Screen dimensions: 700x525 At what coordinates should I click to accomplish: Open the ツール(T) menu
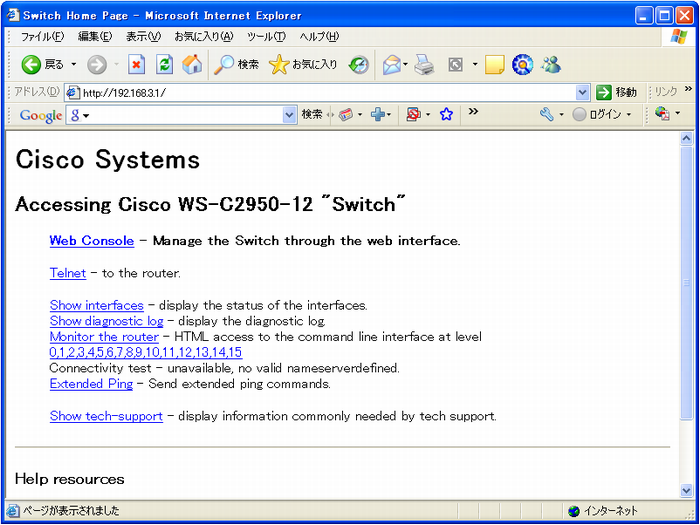(x=266, y=37)
